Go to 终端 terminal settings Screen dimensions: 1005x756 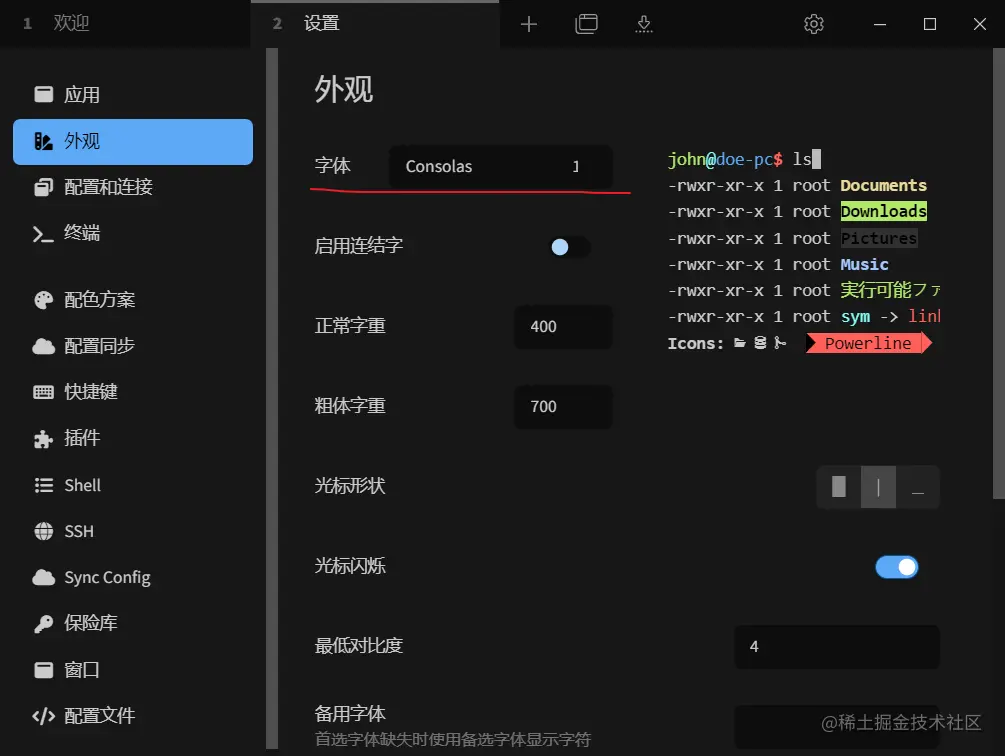point(133,233)
